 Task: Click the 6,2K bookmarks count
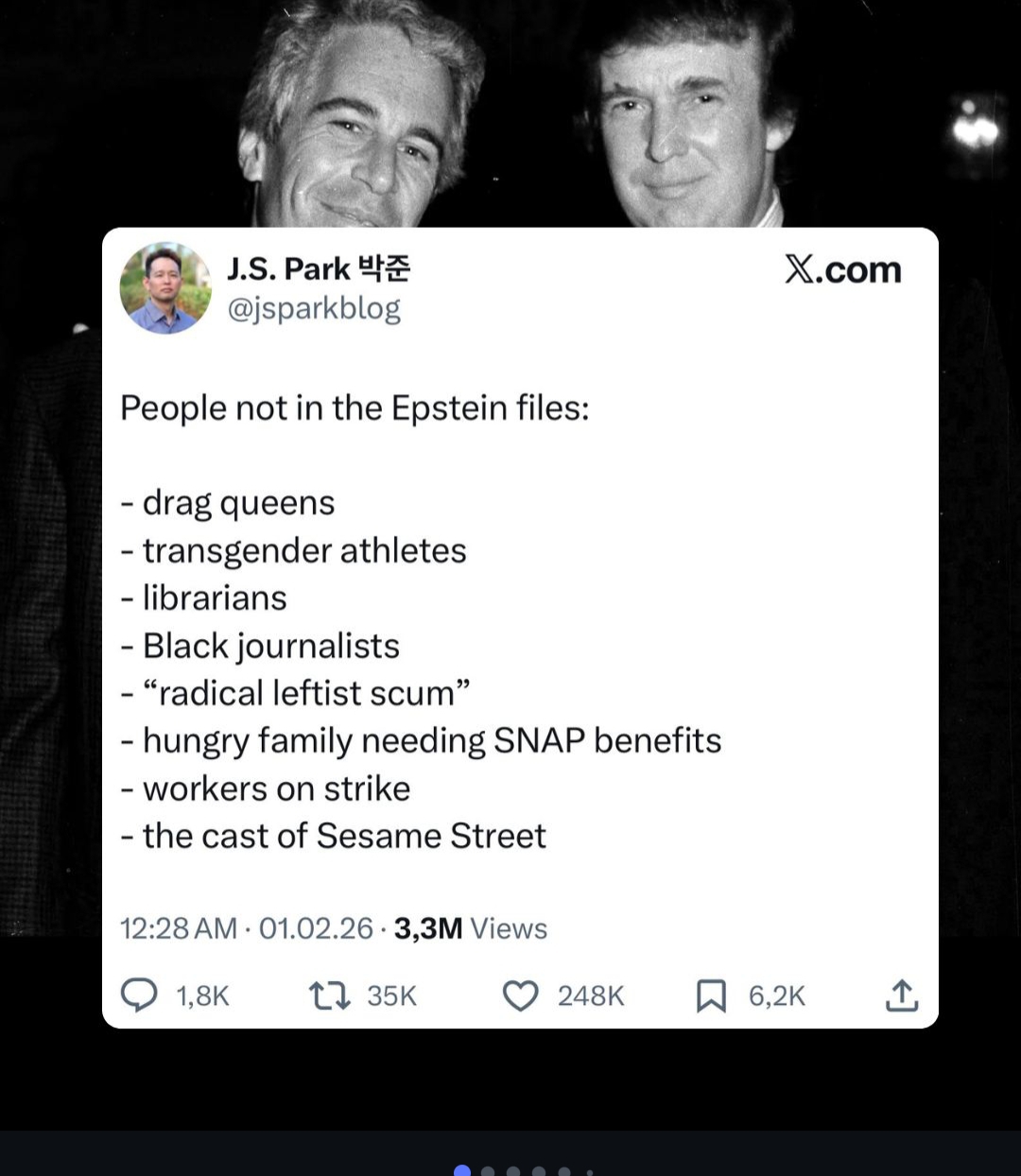click(x=776, y=996)
